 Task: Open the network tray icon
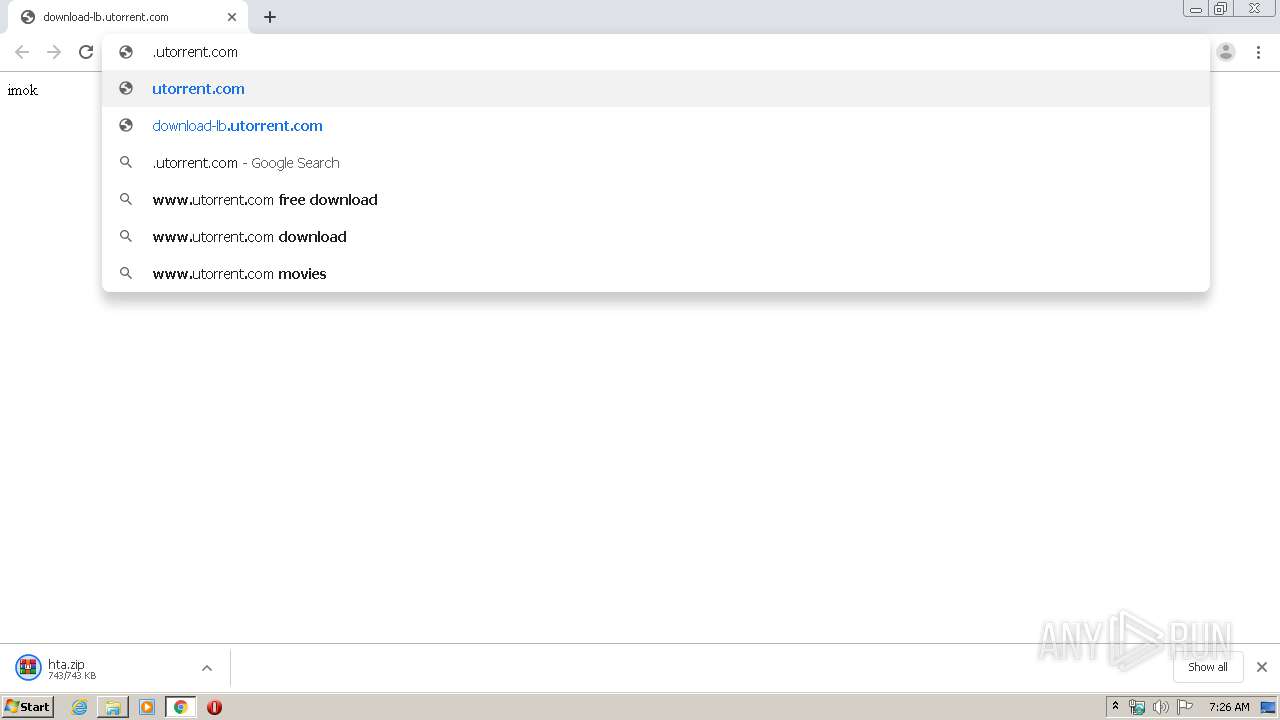pyautogui.click(x=1137, y=707)
